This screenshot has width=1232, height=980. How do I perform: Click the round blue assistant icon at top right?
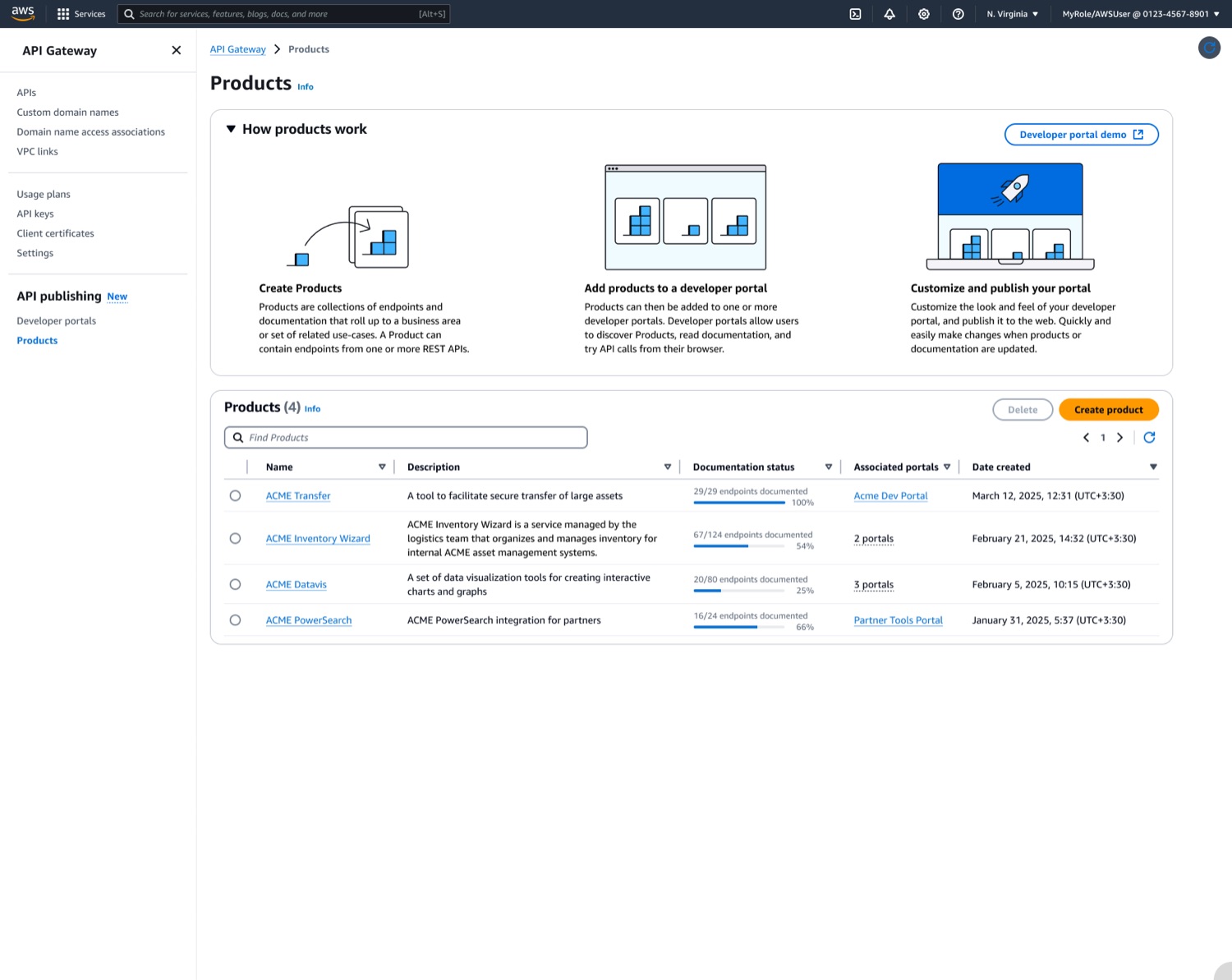pos(1209,48)
